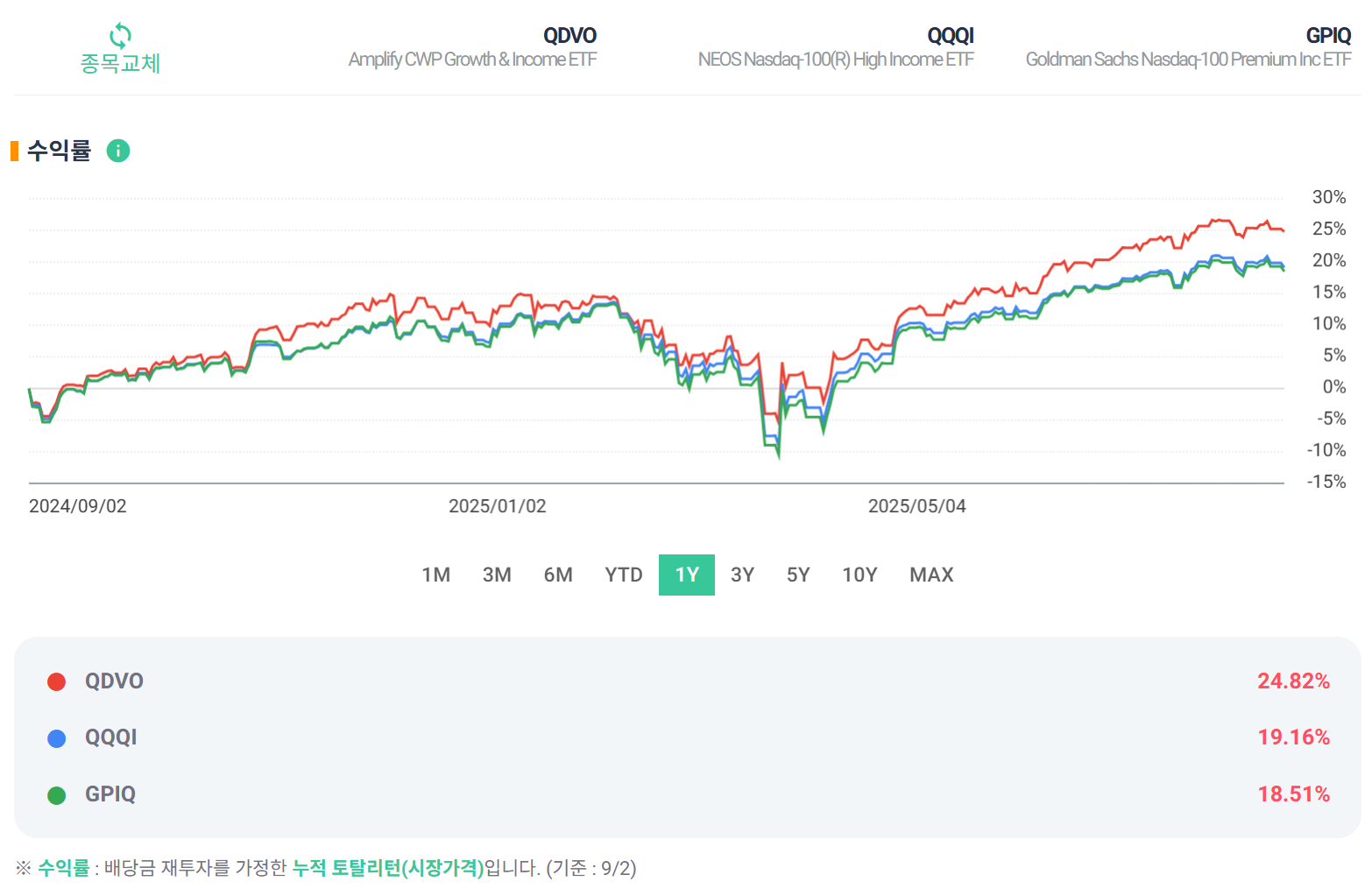Click 누적 토탈리턴(시장가격) footnote link

[388, 868]
